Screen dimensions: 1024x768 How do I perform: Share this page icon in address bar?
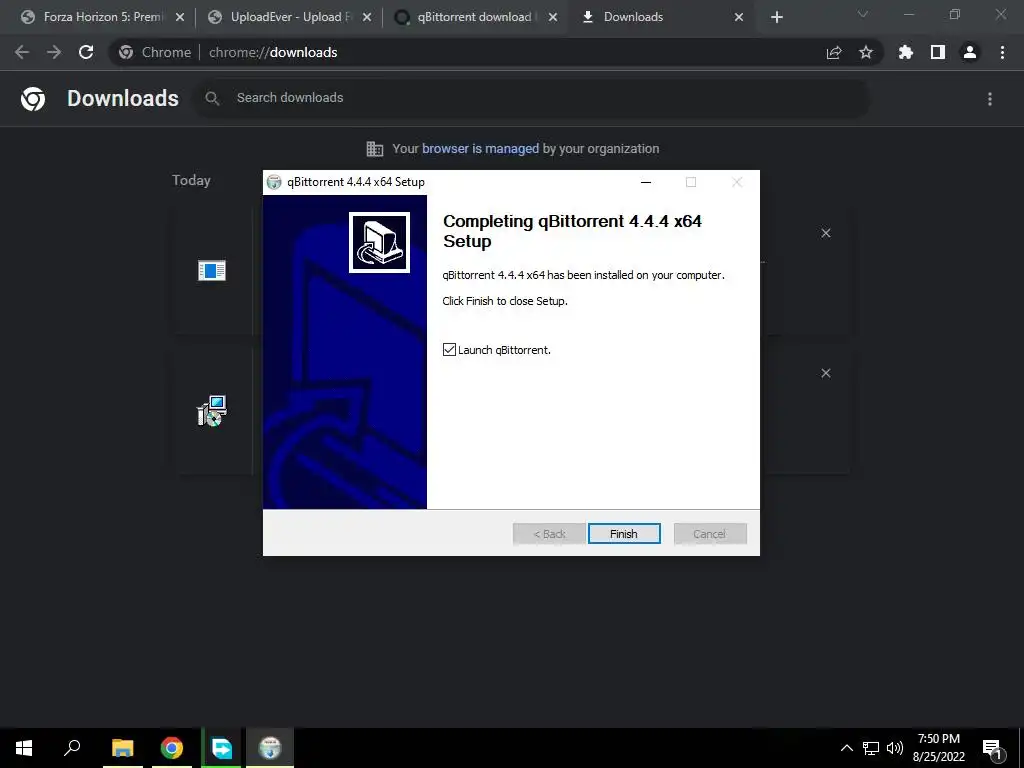(x=834, y=52)
